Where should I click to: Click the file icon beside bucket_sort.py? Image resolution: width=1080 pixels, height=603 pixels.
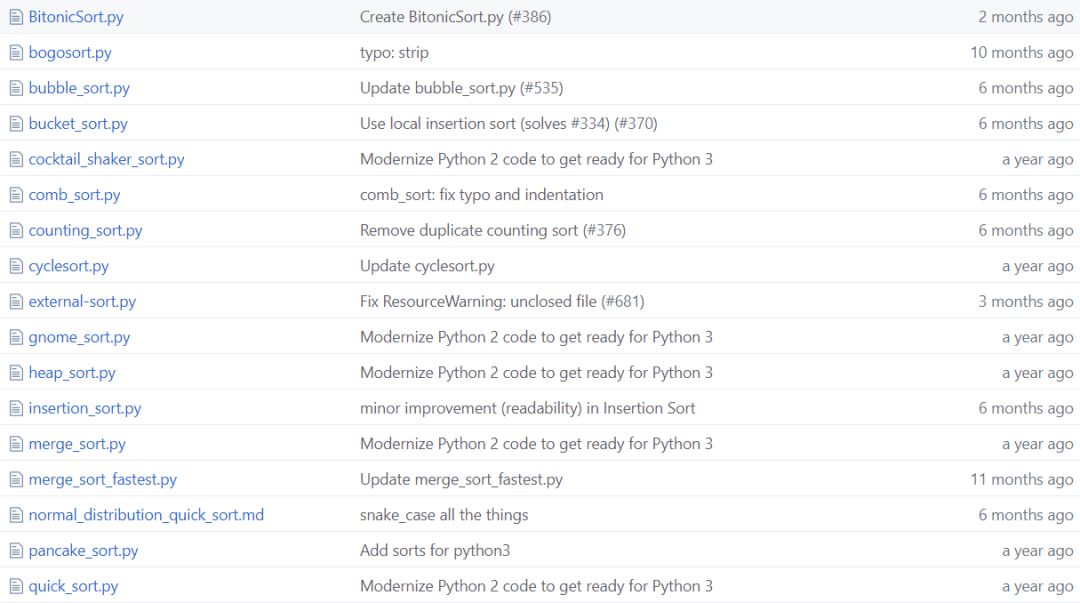point(15,124)
